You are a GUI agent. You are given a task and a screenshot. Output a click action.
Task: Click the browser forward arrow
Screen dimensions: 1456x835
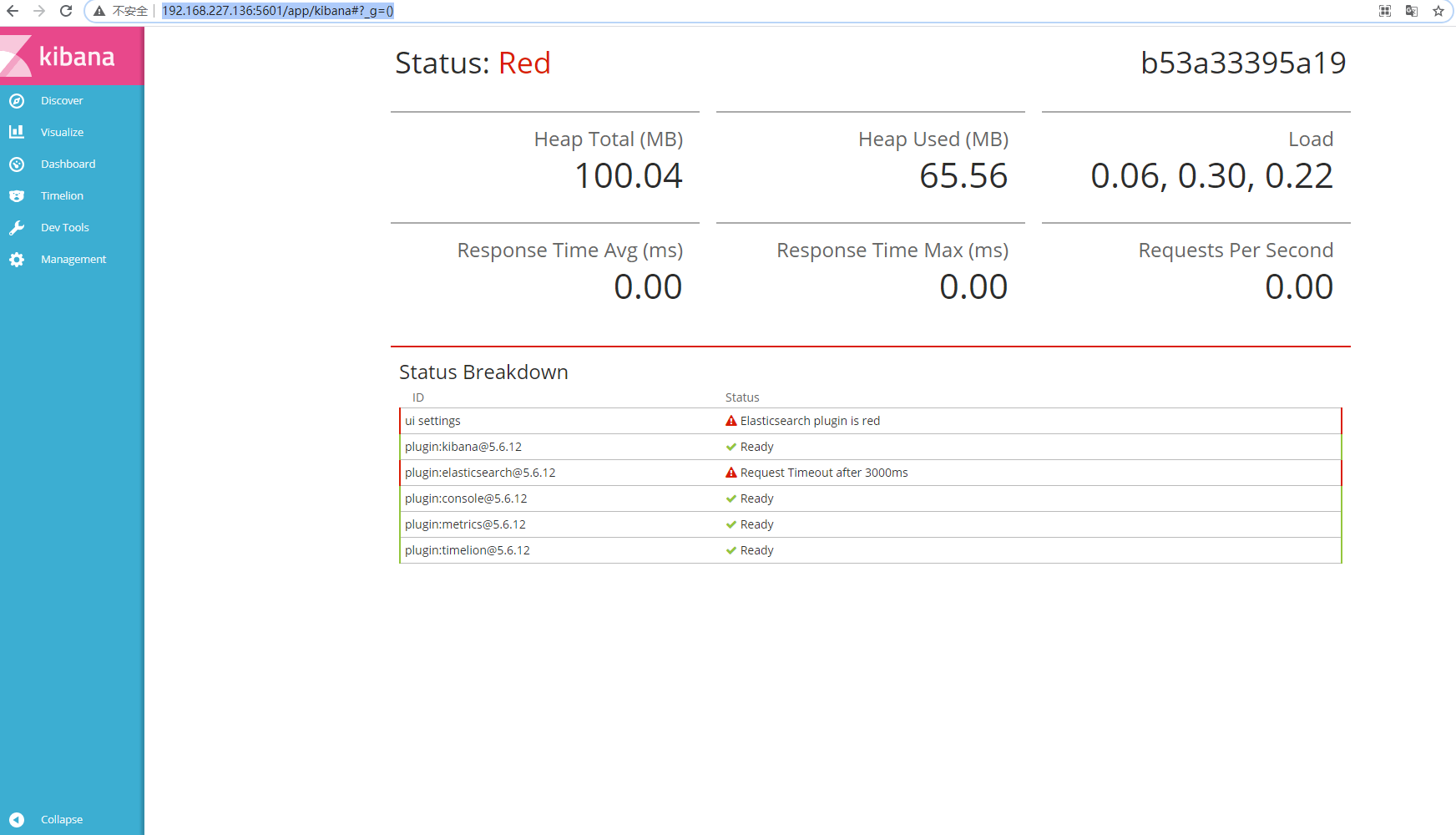[39, 11]
